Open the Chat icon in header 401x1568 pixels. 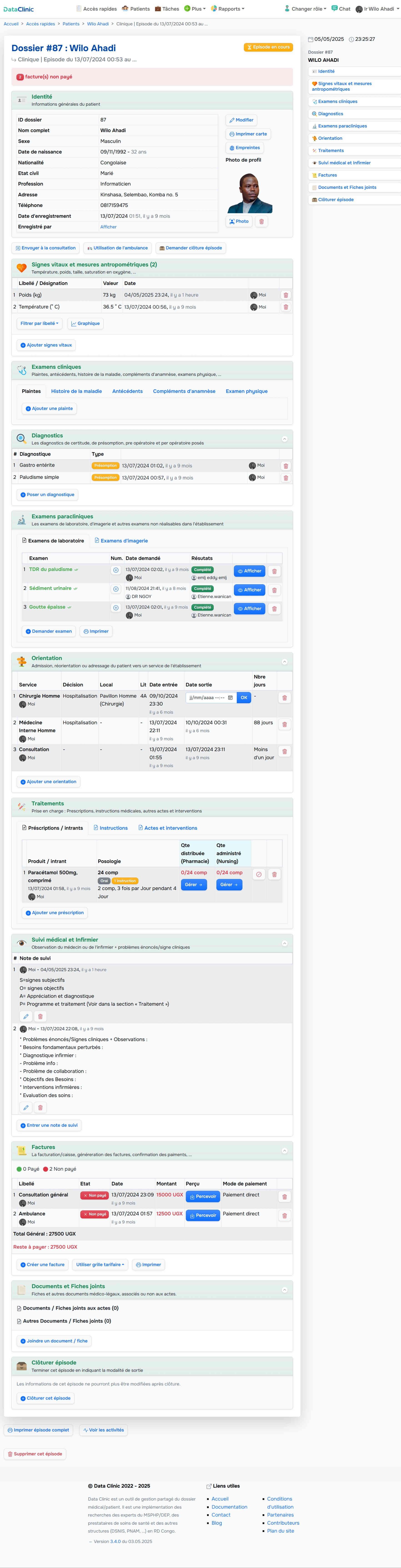[341, 9]
